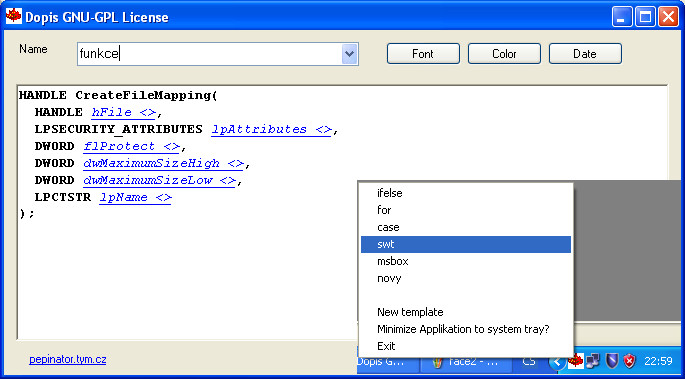The height and width of the screenshot is (379, 685).
Task: Click the LPCTSTR type text
Action: point(62,197)
